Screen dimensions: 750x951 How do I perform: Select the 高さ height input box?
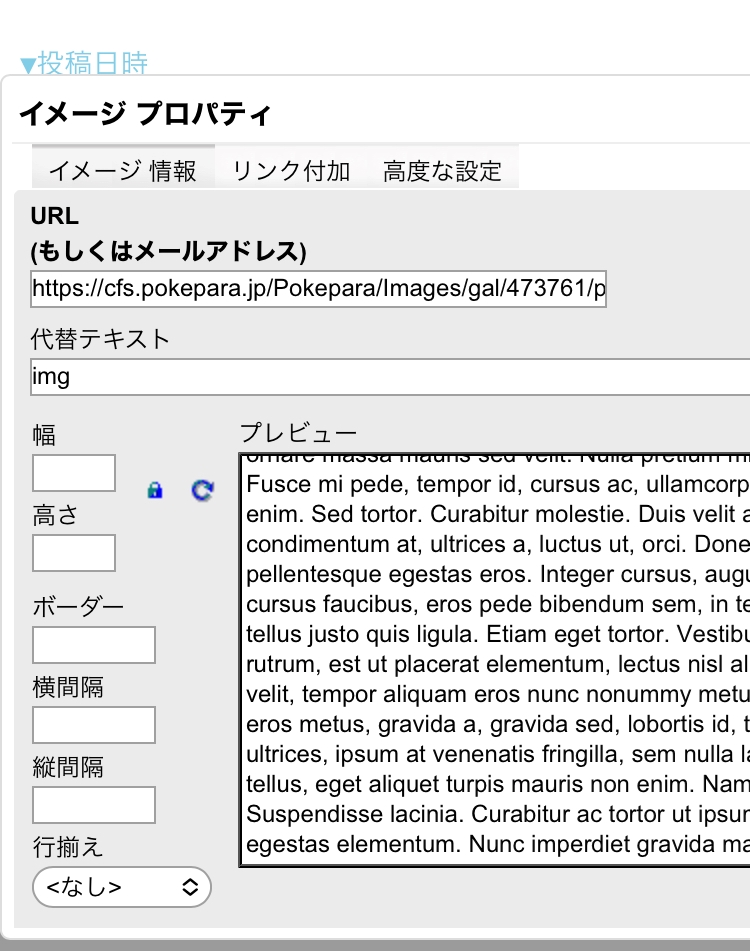[74, 553]
